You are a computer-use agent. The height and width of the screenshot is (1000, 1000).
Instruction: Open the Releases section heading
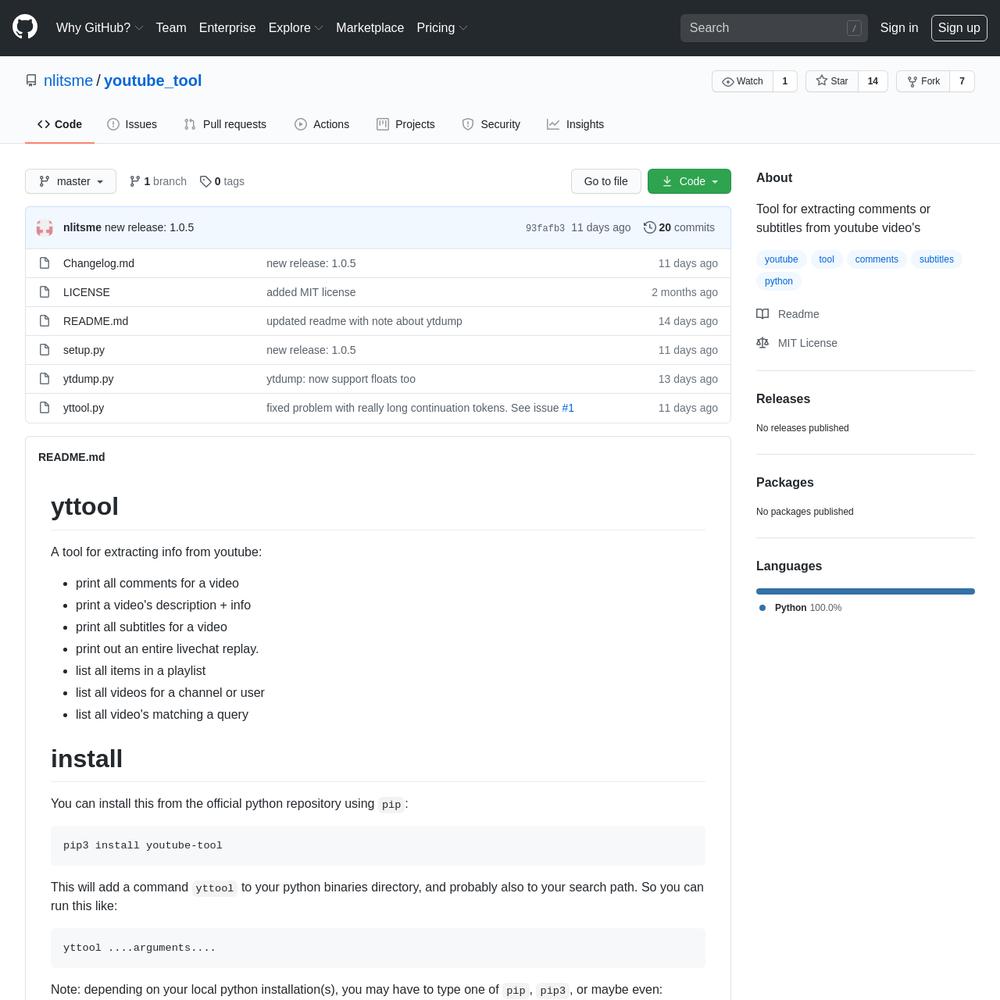pyautogui.click(x=783, y=399)
